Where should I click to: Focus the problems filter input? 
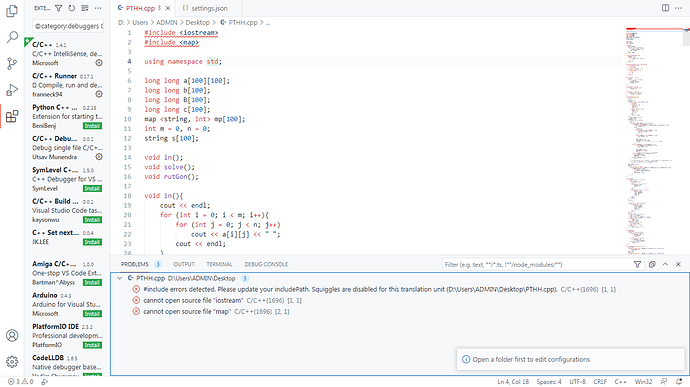(x=537, y=264)
